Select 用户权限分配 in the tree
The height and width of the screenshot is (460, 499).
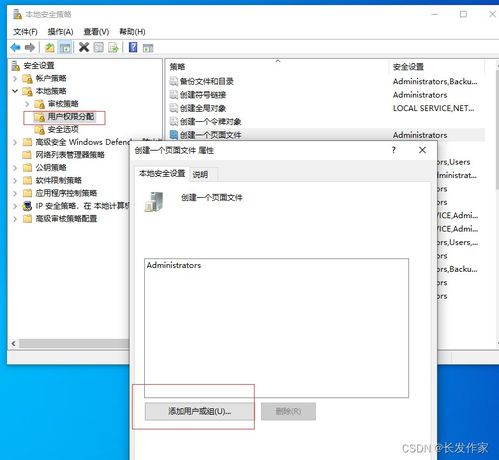click(x=71, y=117)
